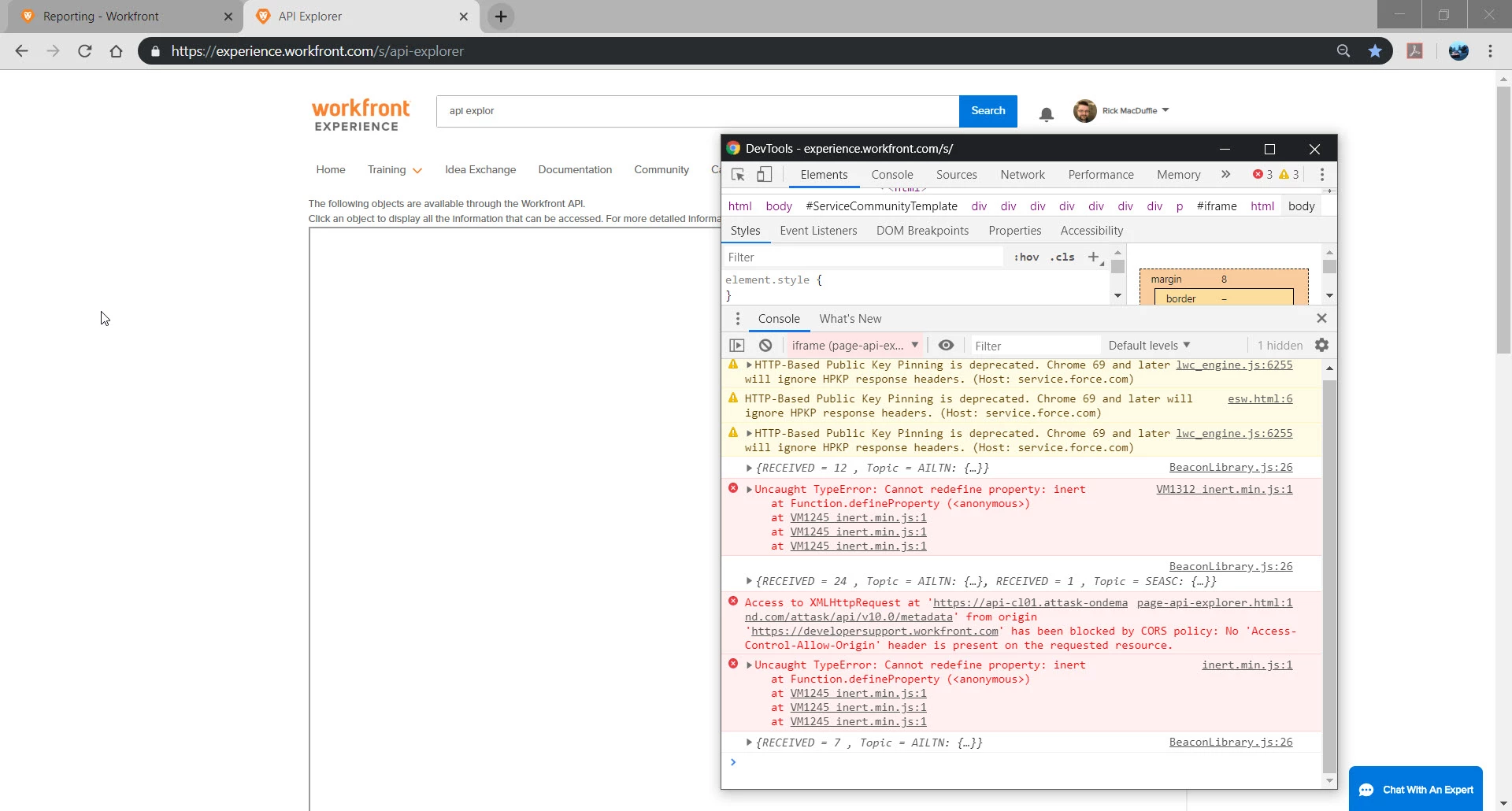Switch to the DevTools Network tab
This screenshot has width=1512, height=811.
pos(1022,175)
